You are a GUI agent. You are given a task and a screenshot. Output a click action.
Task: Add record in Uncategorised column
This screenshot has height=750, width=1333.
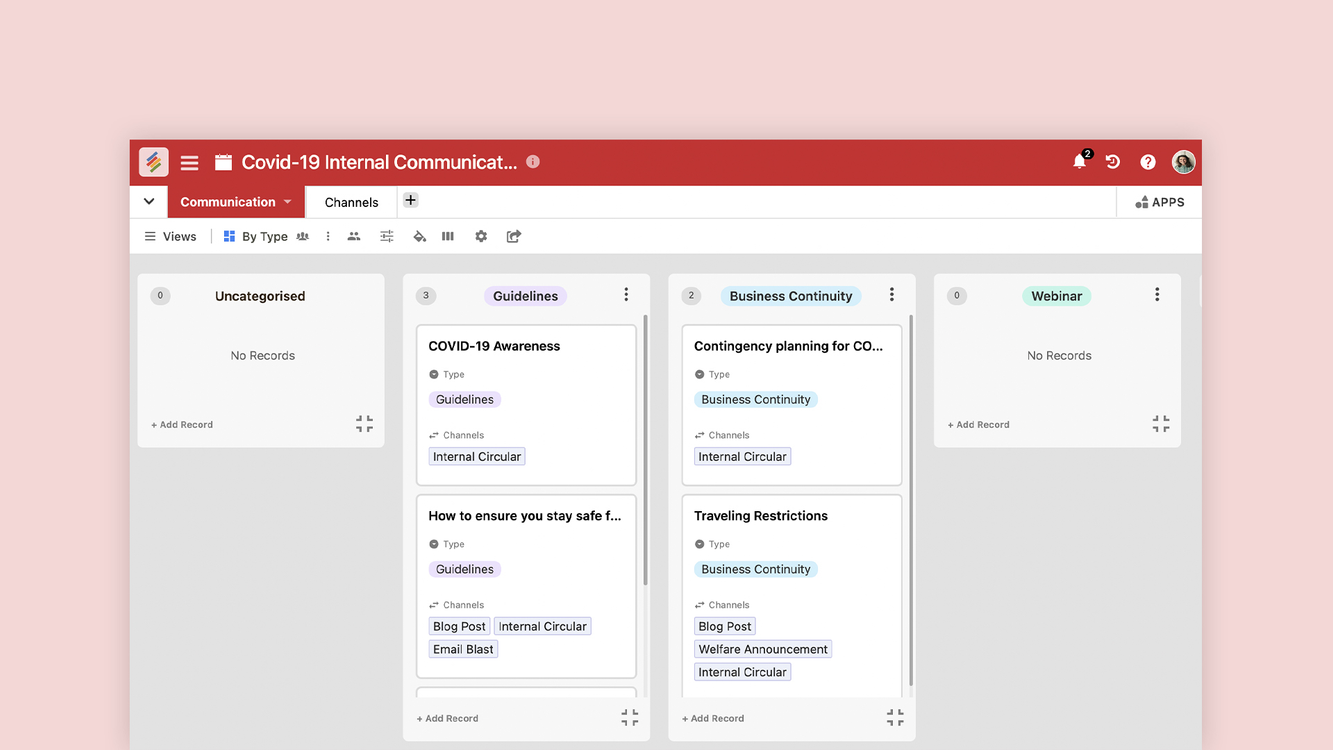(x=182, y=425)
